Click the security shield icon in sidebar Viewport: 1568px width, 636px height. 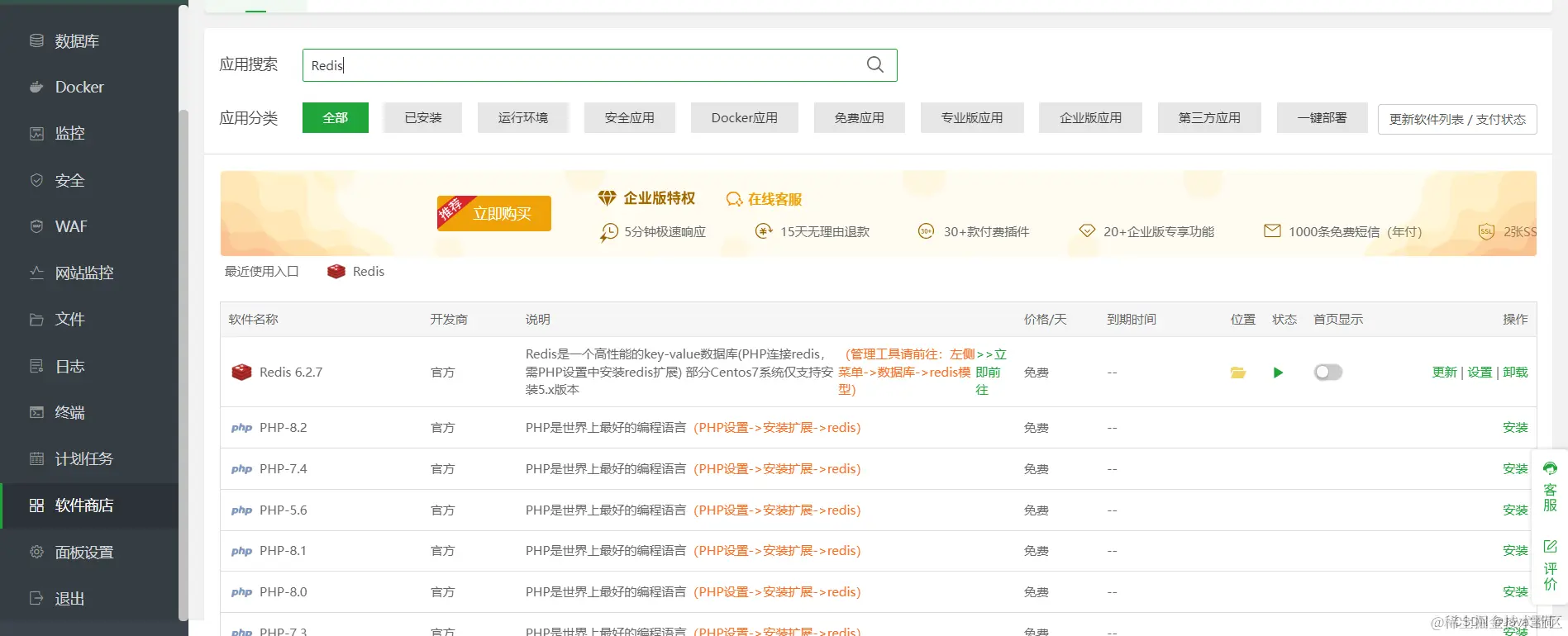coord(36,180)
